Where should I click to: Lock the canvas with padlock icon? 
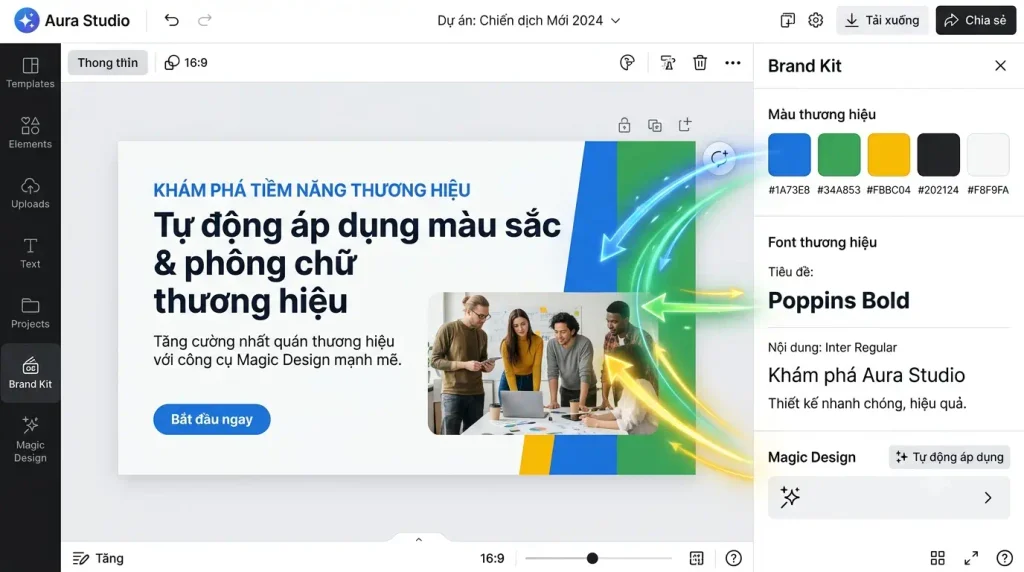click(x=624, y=125)
